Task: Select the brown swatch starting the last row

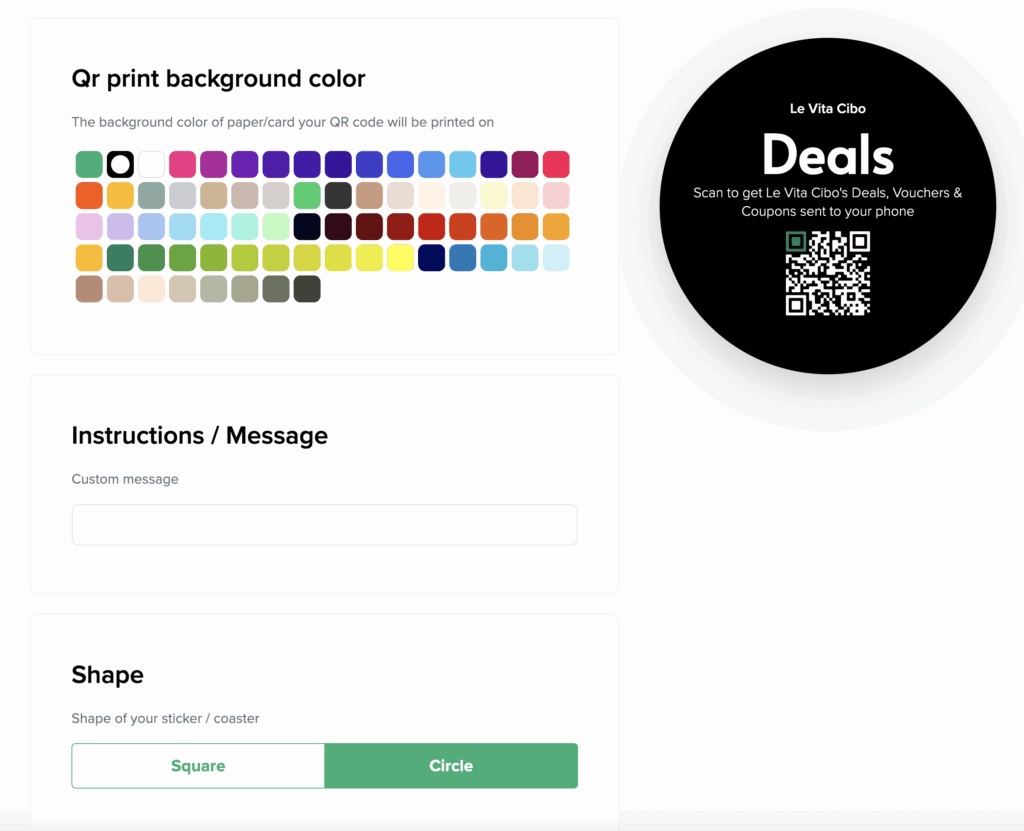Action: click(89, 289)
